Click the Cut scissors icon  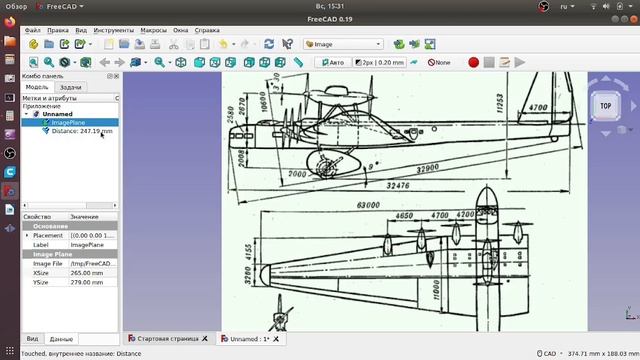coord(174,44)
